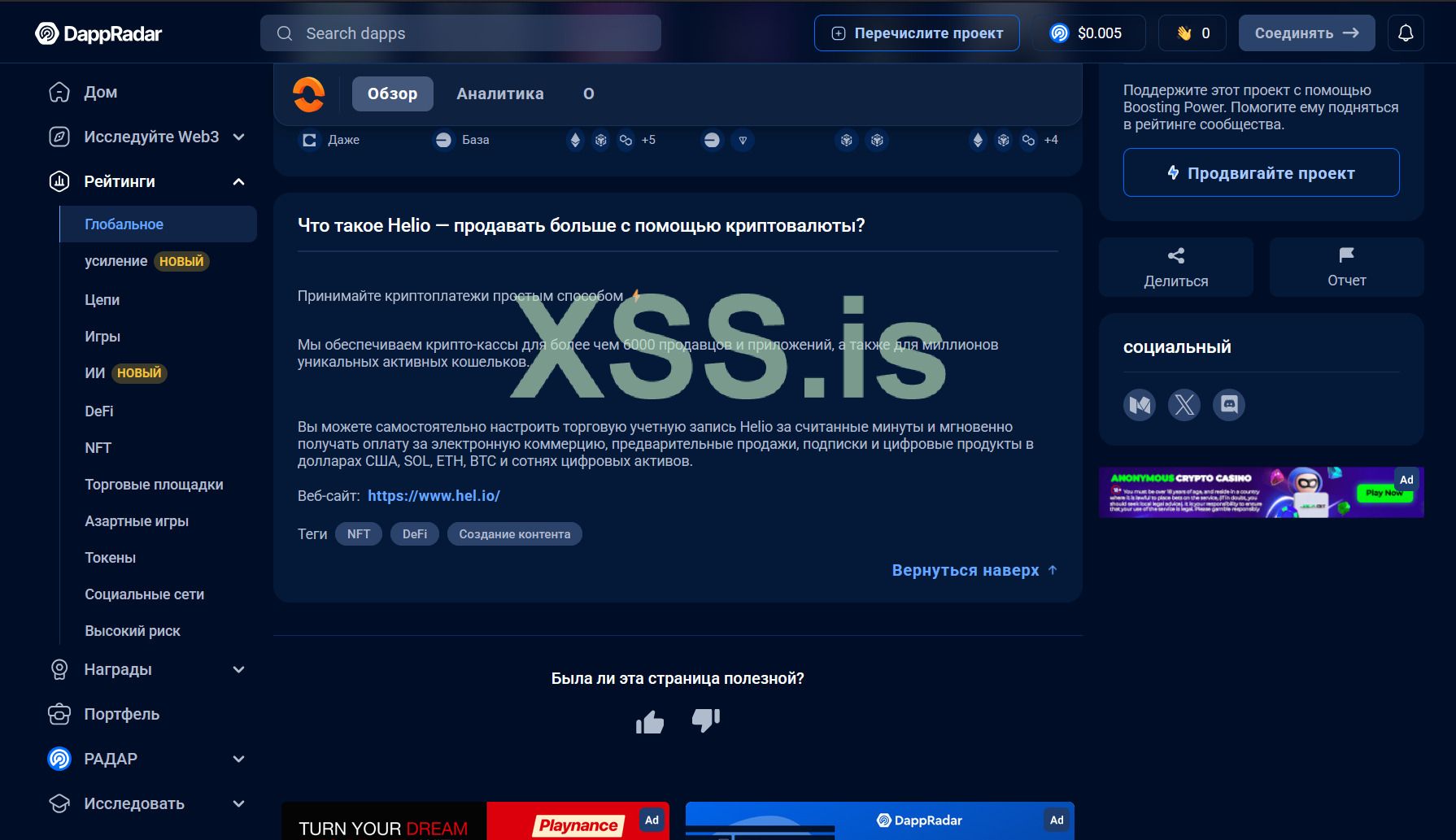Click the search magnifier icon
This screenshot has width=1456, height=840.
(285, 33)
